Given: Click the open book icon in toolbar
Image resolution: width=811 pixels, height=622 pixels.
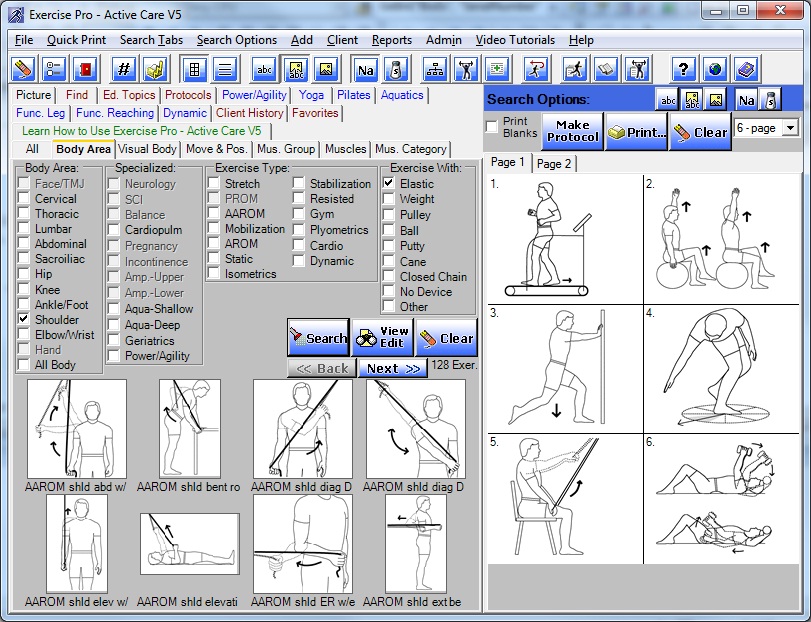Looking at the screenshot, I should [x=606, y=69].
